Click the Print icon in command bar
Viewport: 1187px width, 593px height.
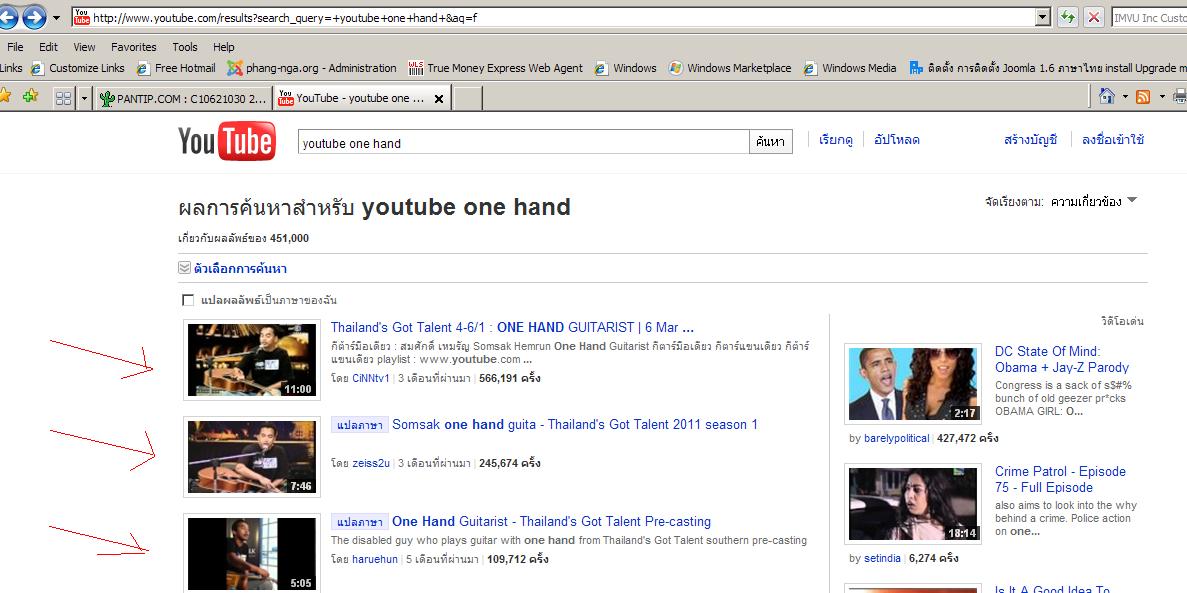click(x=1179, y=96)
